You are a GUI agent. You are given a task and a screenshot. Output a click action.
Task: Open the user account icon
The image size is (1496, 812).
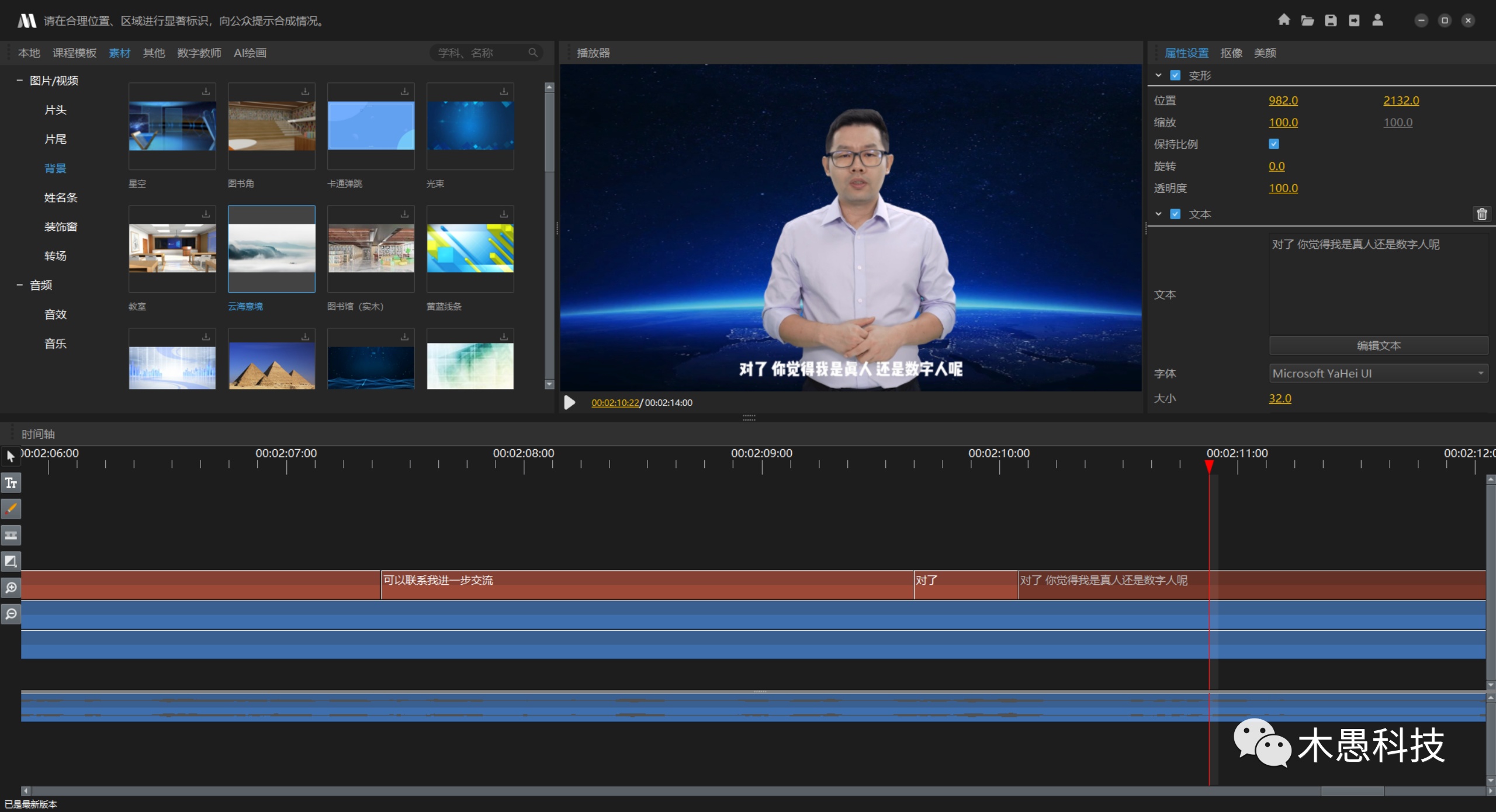[x=1377, y=20]
